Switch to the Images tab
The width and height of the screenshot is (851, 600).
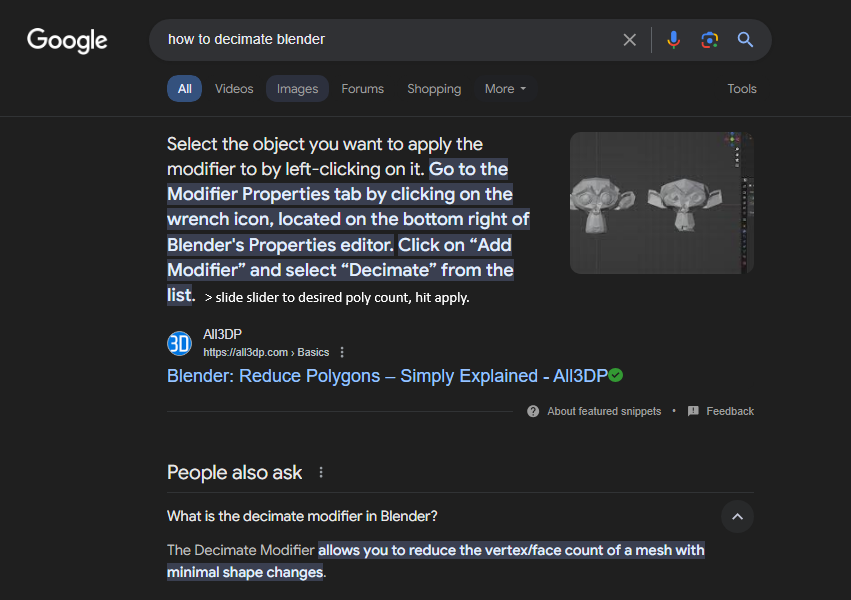[297, 89]
